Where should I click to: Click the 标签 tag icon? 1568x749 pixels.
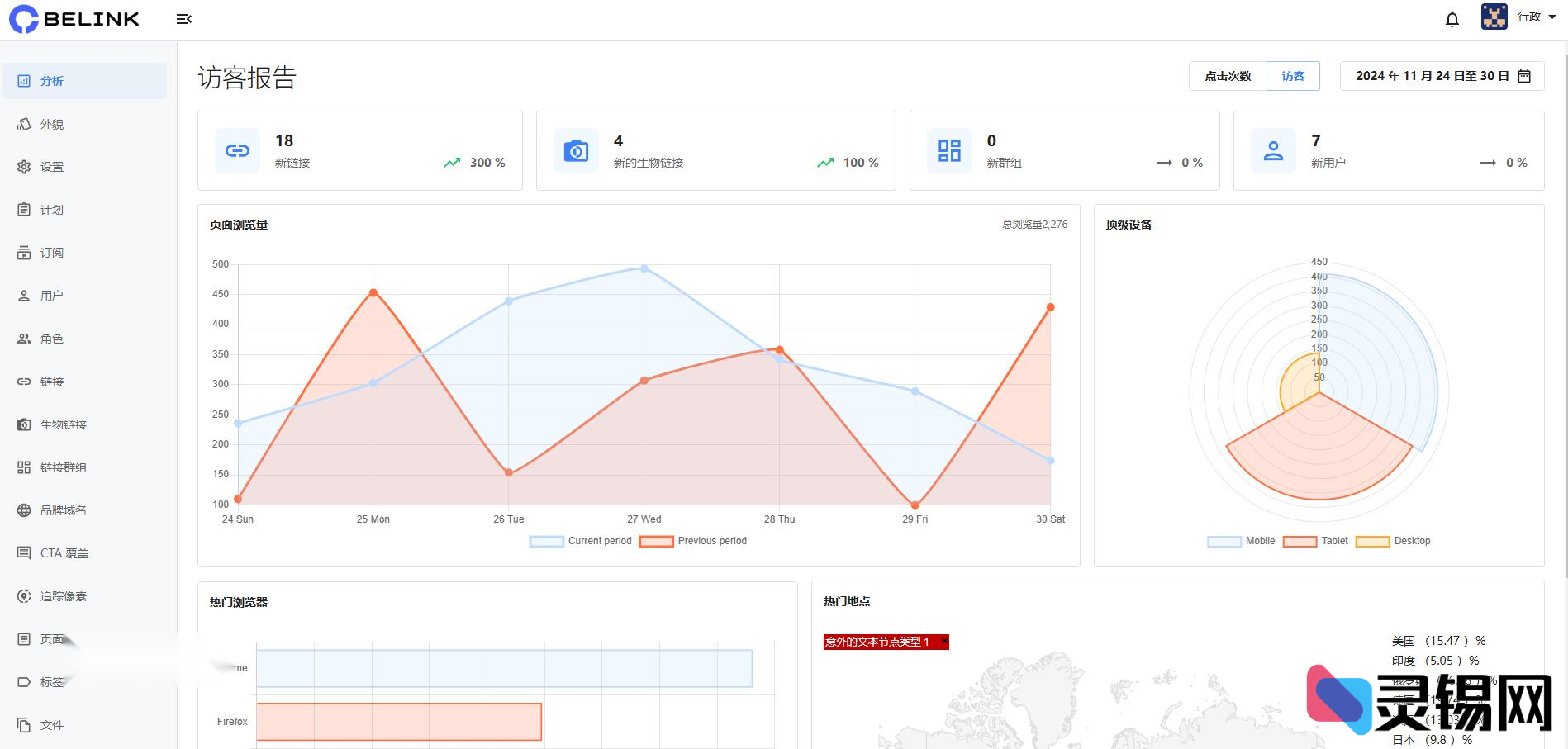point(24,682)
